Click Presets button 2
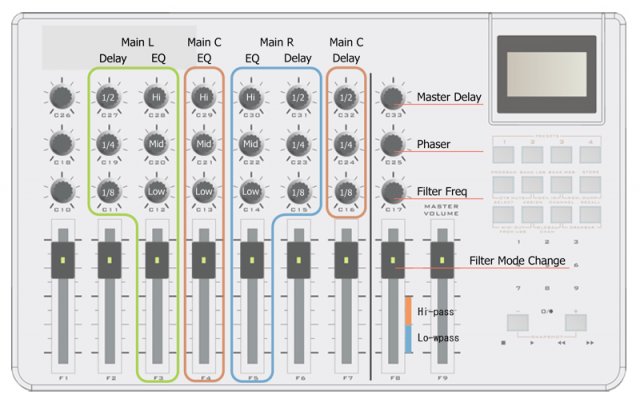 (x=532, y=155)
